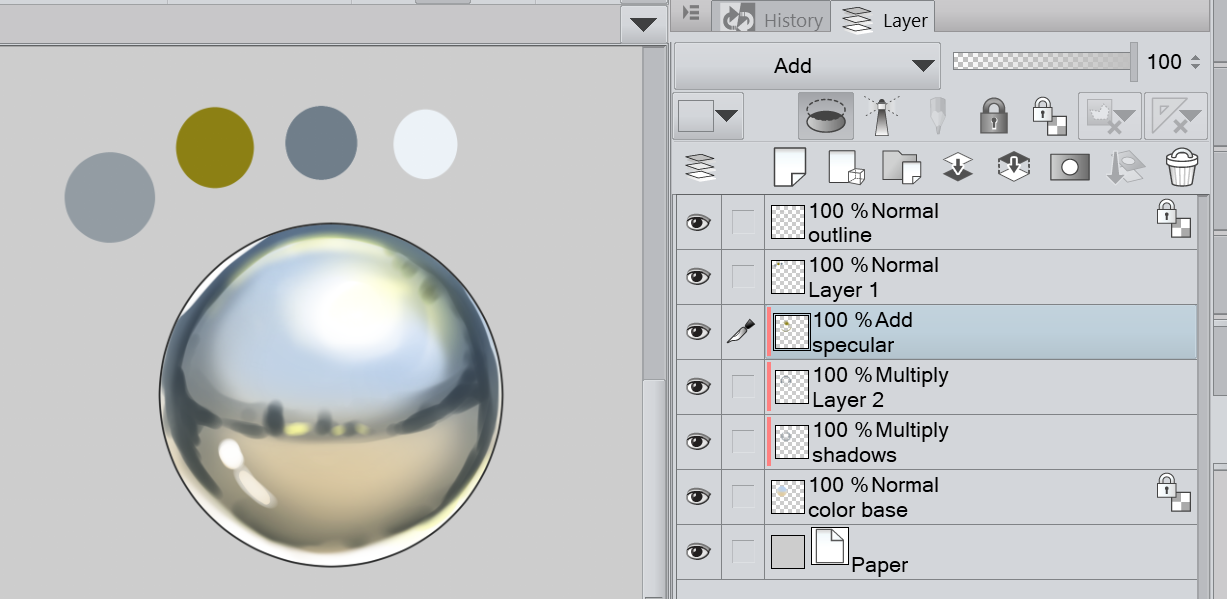Open the layer color expander dropdown
Screen dimensions: 1227x599
pos(727,115)
